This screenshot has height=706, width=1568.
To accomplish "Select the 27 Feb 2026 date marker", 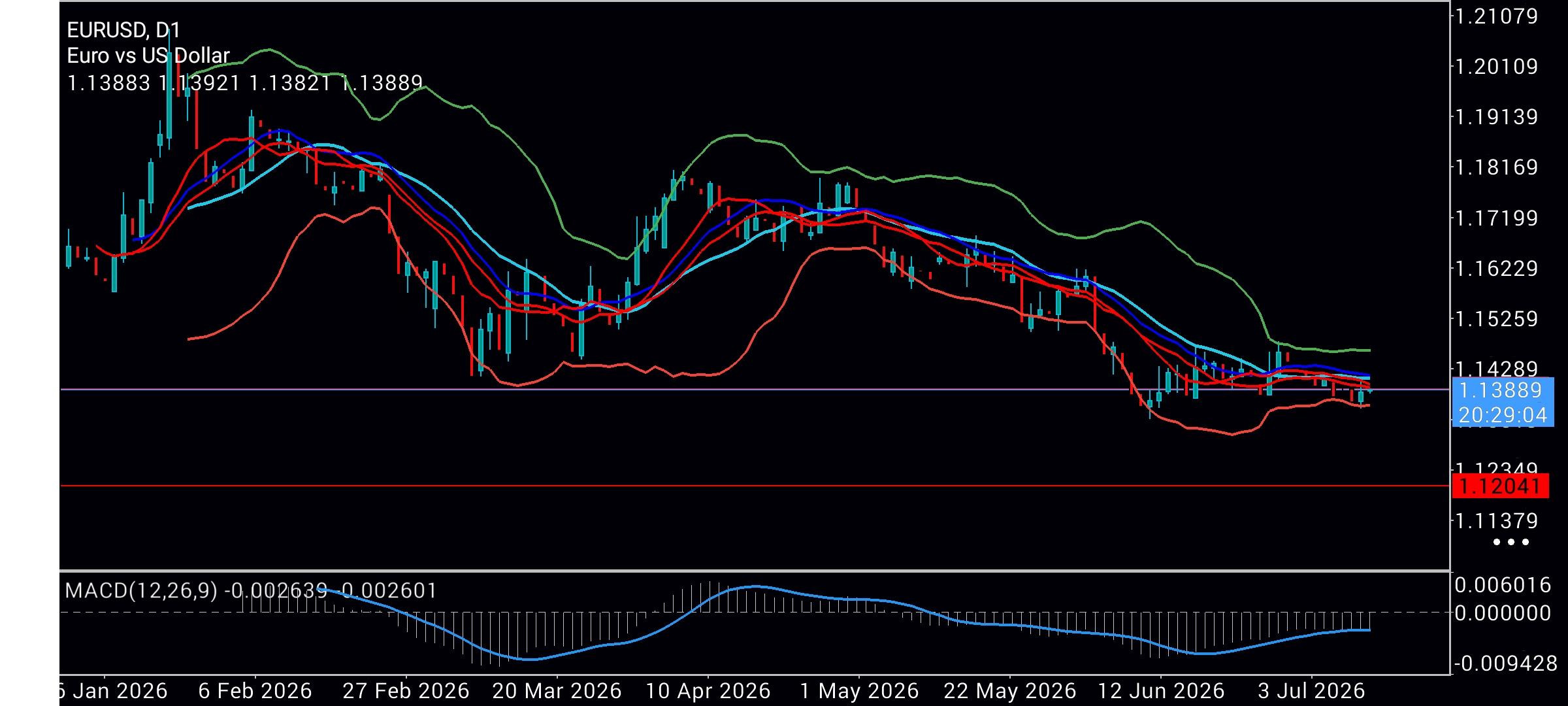I will tap(406, 691).
